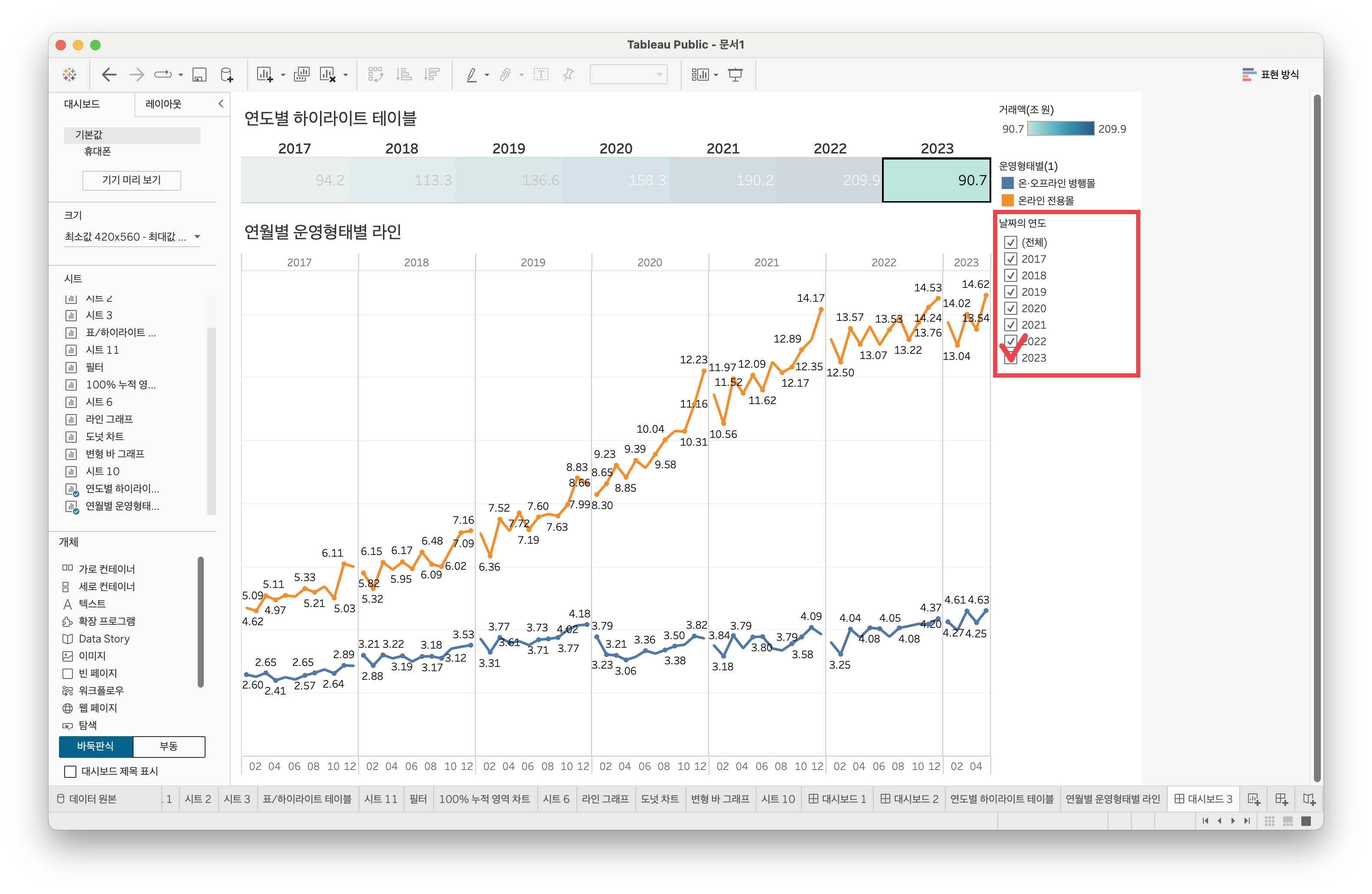Click the add new data source icon
The width and height of the screenshot is (1372, 894).
[x=227, y=75]
